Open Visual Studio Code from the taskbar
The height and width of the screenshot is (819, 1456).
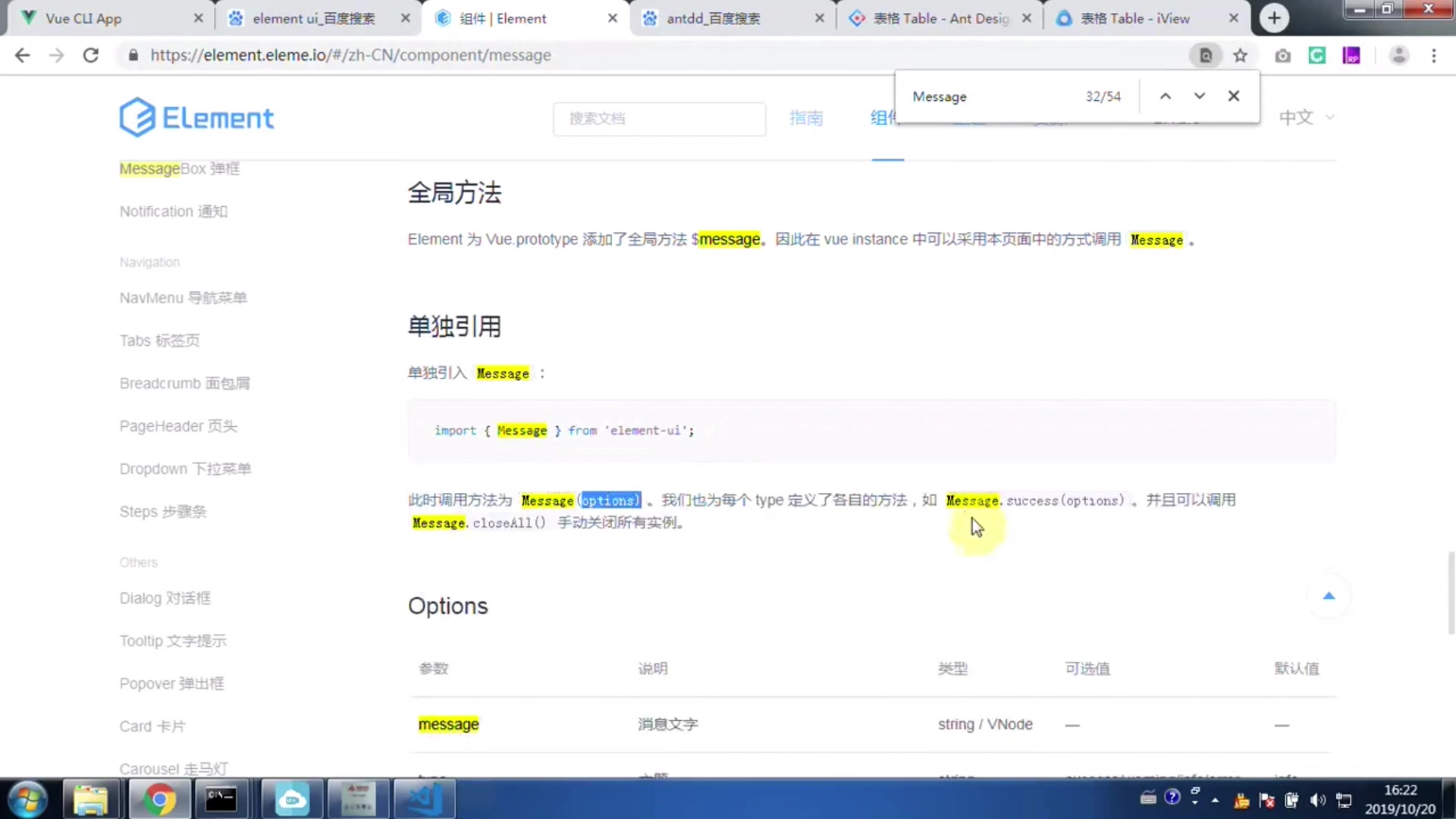(425, 799)
